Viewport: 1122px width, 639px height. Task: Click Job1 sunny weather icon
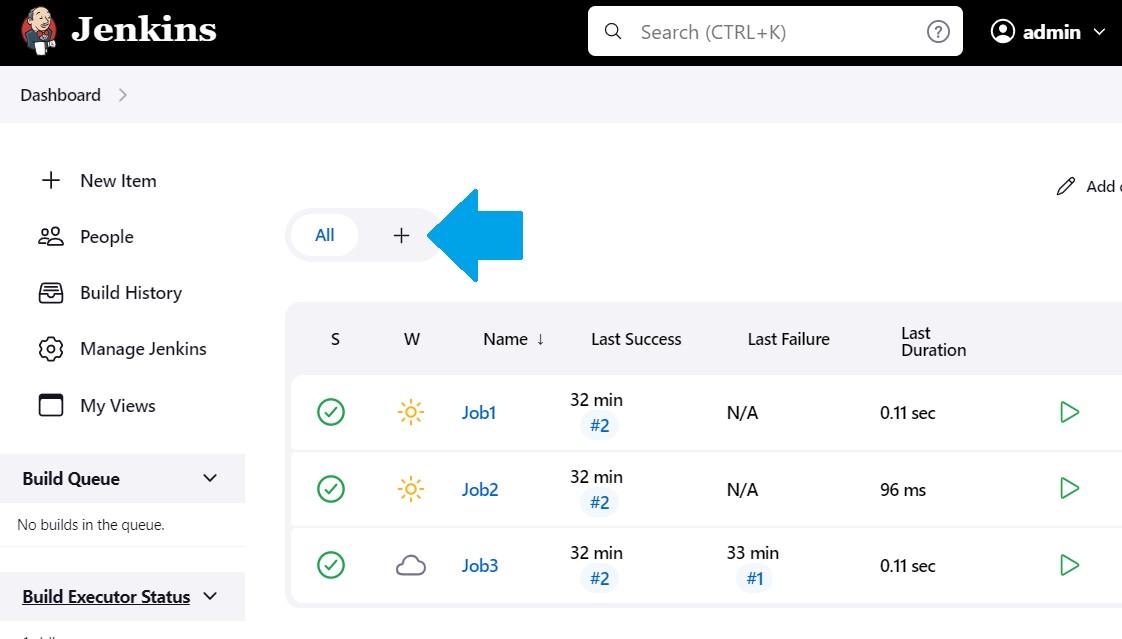pyautogui.click(x=411, y=412)
